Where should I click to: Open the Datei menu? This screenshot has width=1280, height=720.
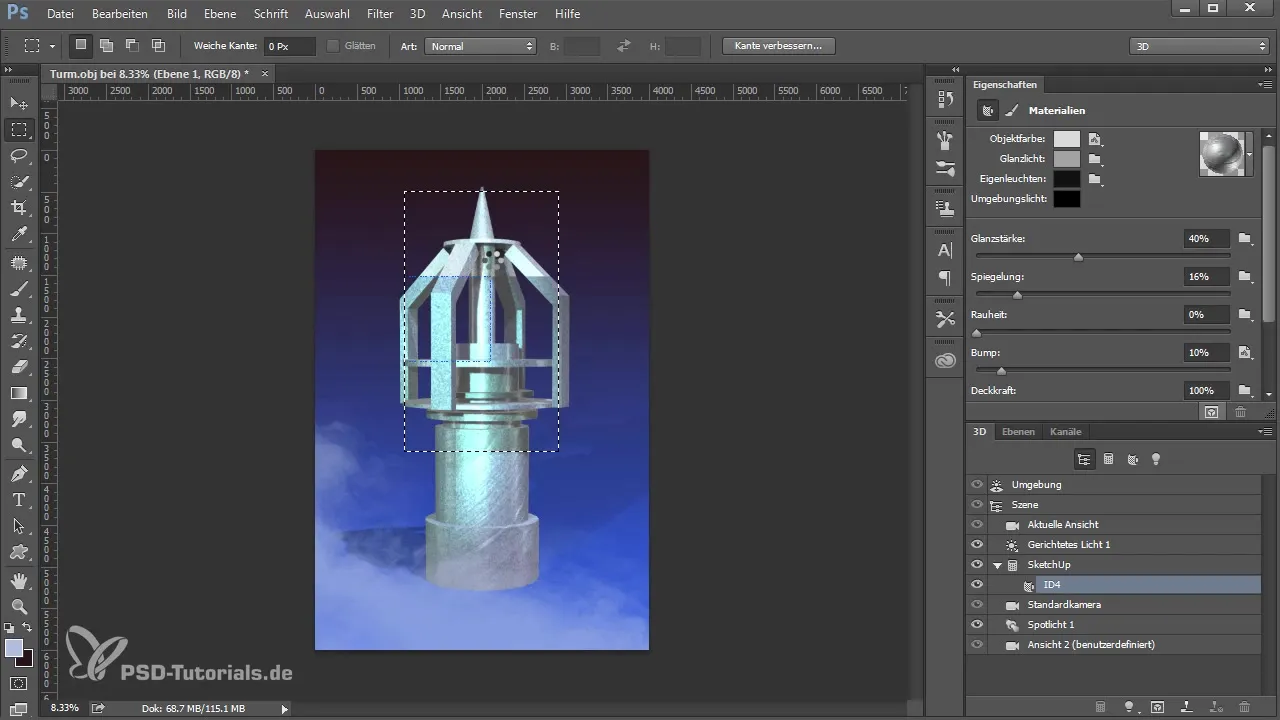click(60, 14)
